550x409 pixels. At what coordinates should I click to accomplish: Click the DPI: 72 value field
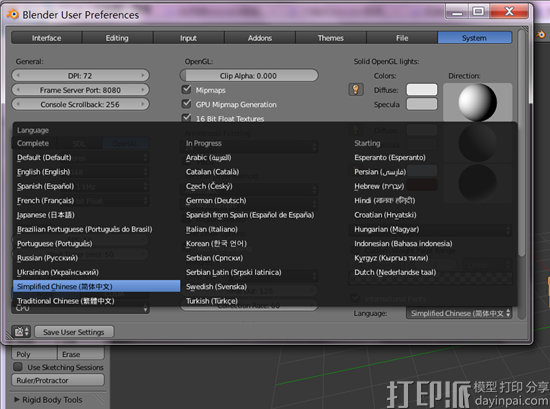80,75
